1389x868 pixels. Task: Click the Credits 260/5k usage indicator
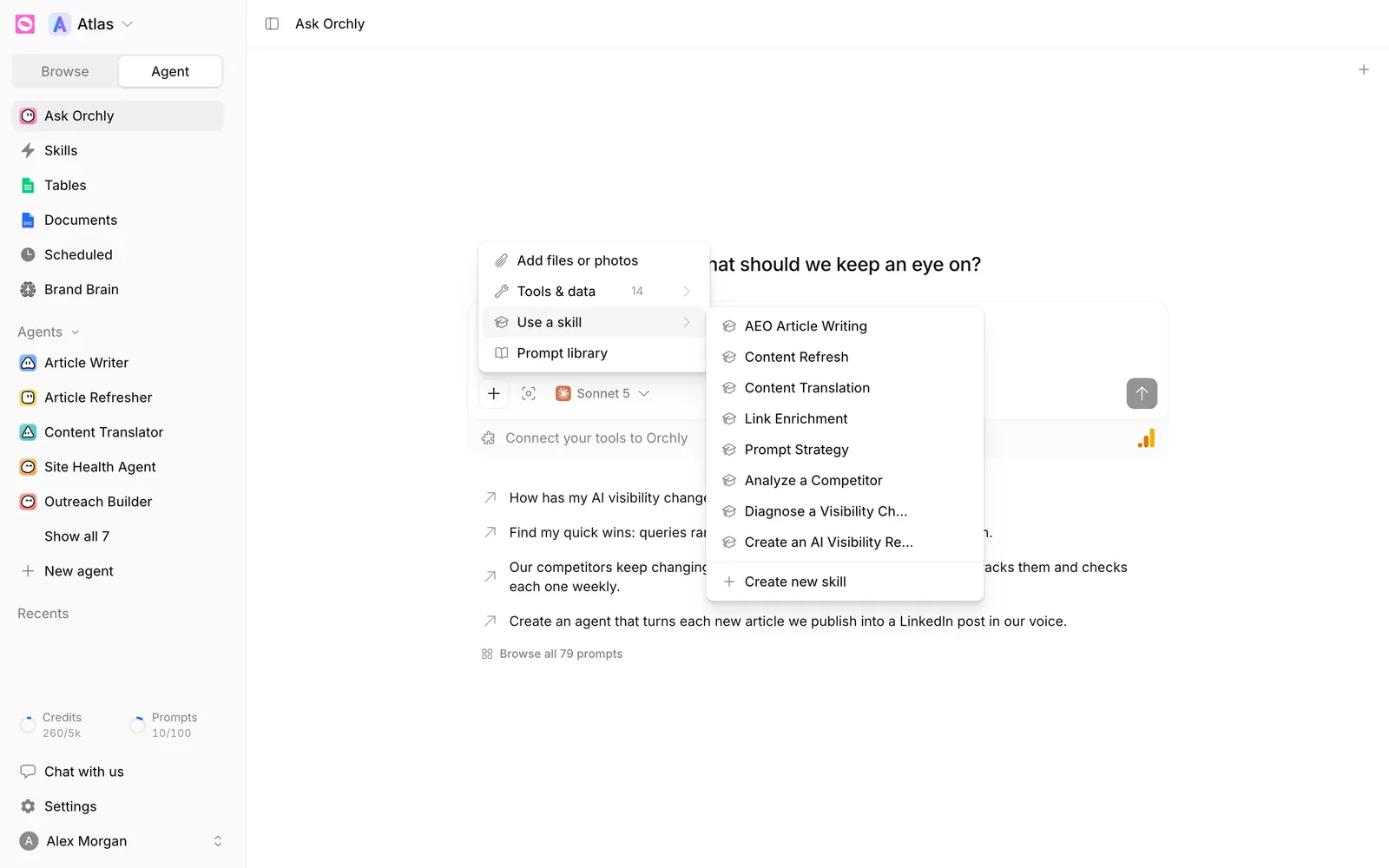coord(51,725)
